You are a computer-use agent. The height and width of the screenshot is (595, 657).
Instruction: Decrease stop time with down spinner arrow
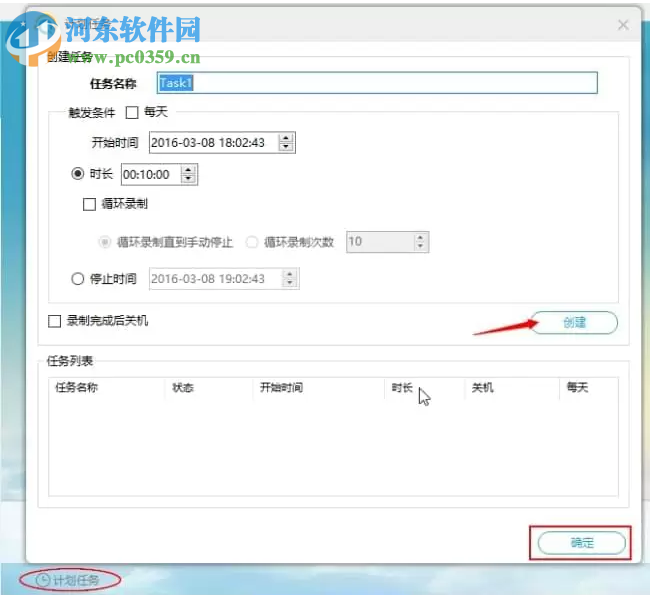290,283
